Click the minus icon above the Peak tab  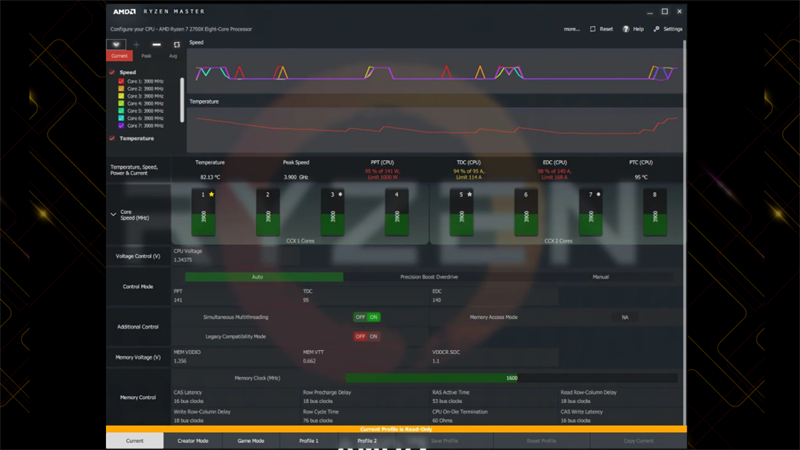157,44
